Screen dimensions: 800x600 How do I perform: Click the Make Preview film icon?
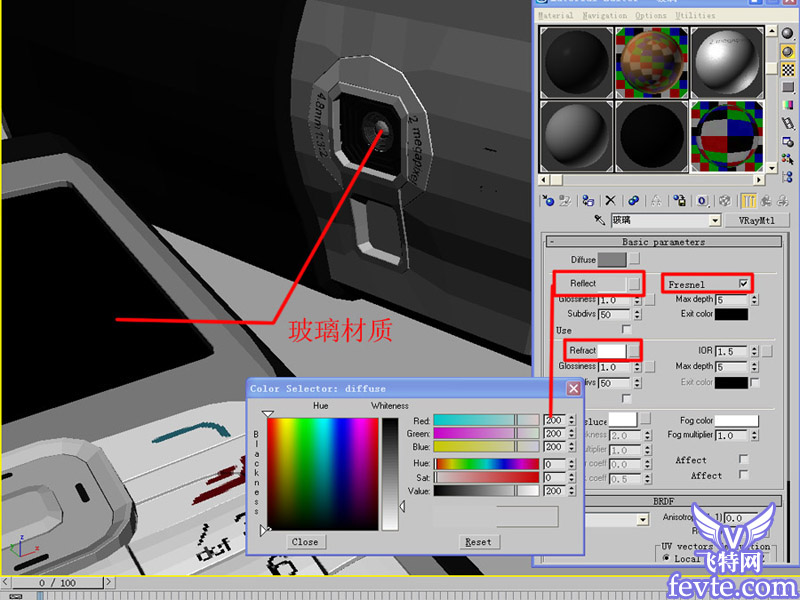point(788,123)
